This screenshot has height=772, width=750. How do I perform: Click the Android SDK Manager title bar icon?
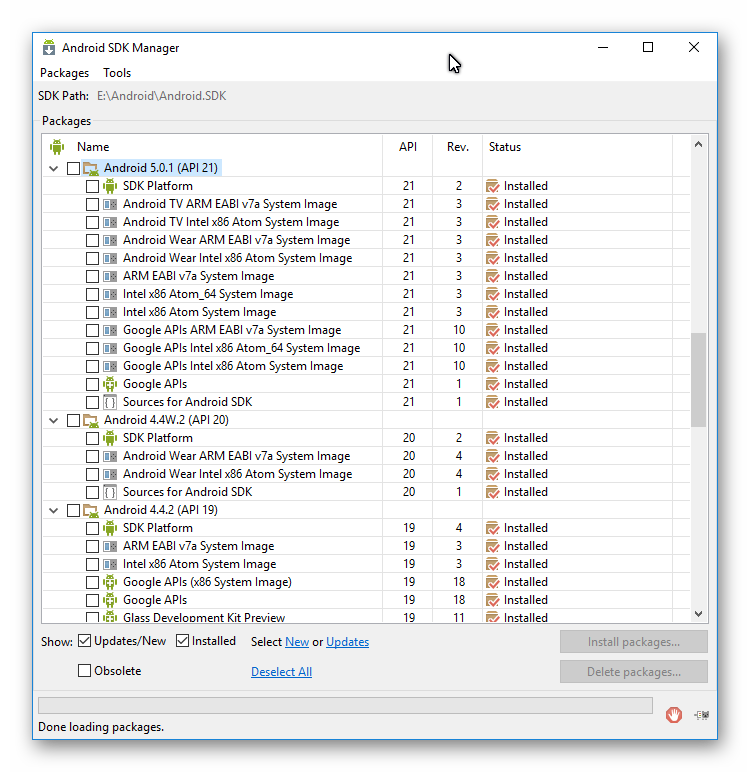point(49,48)
